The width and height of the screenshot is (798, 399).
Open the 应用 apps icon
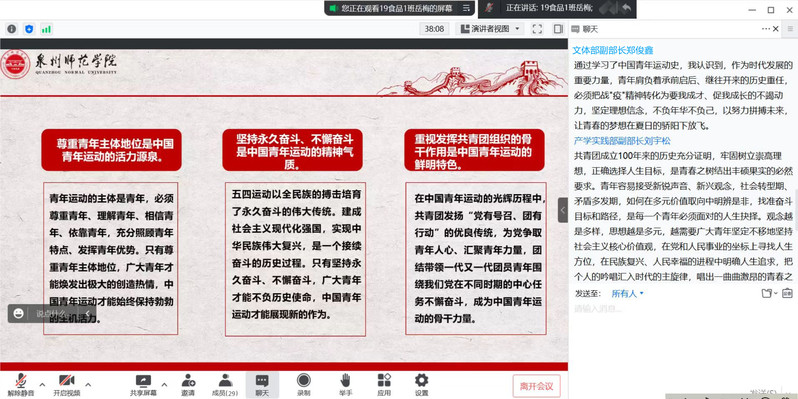click(x=384, y=384)
